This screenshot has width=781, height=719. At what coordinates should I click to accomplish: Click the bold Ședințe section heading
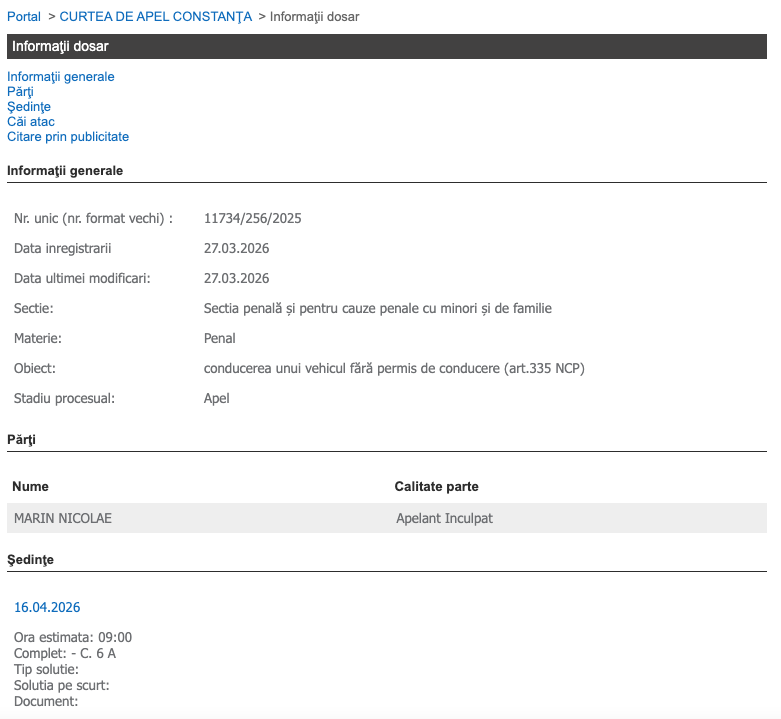click(x=30, y=560)
